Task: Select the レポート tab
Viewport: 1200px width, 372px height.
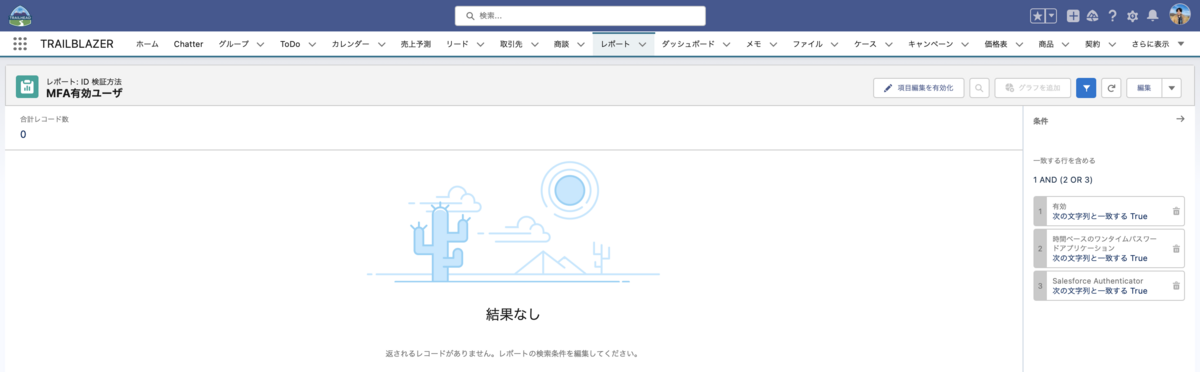Action: pos(616,44)
